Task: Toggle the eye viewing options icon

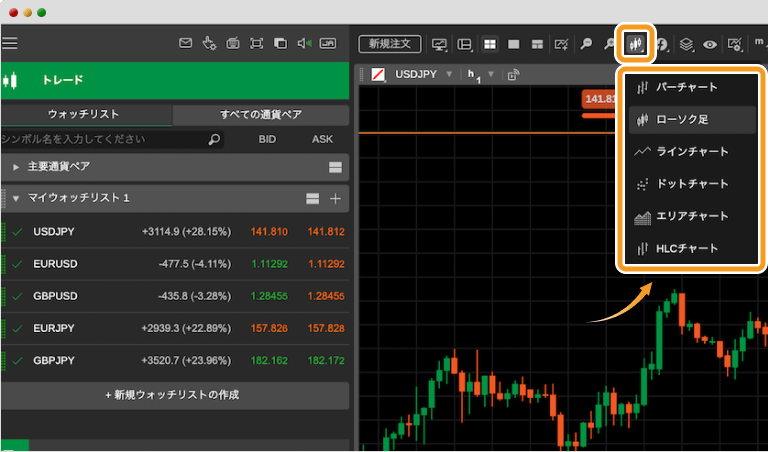Action: [710, 45]
